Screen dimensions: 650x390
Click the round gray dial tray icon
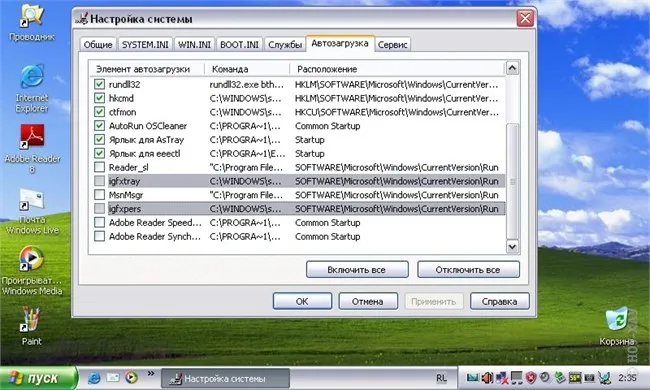(x=545, y=377)
